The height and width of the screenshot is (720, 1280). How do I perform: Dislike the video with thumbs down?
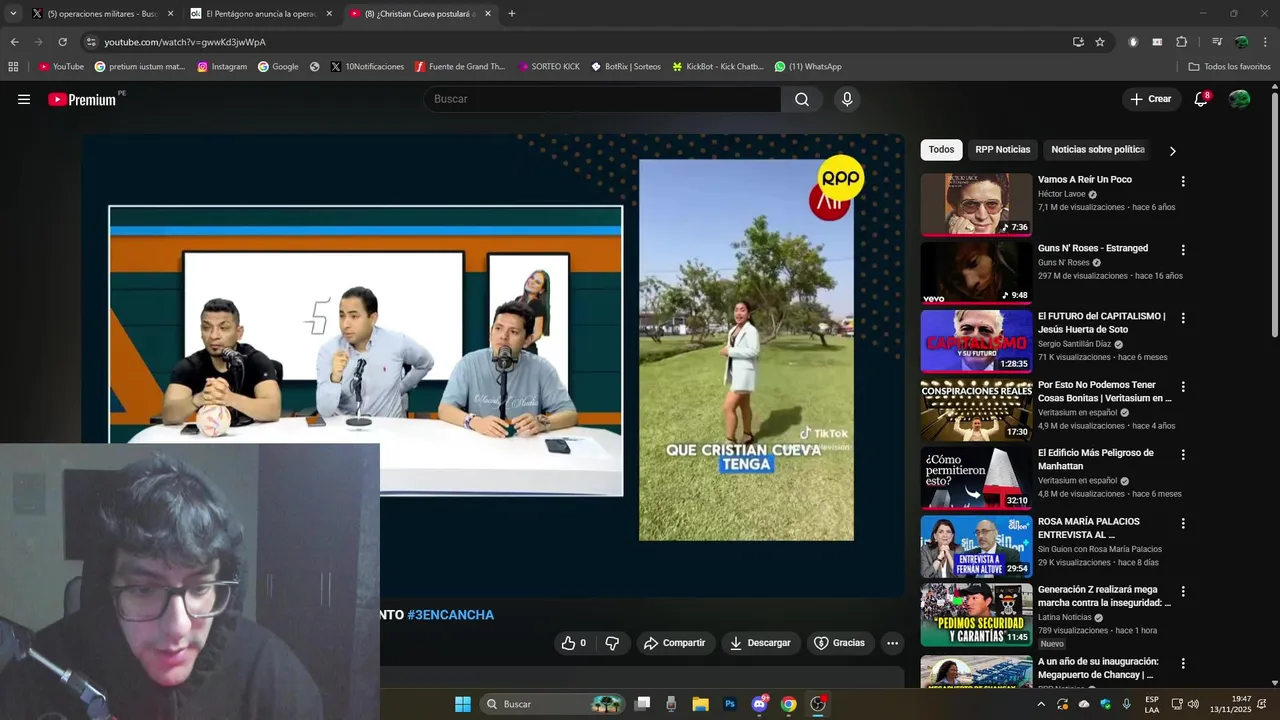pyautogui.click(x=612, y=643)
